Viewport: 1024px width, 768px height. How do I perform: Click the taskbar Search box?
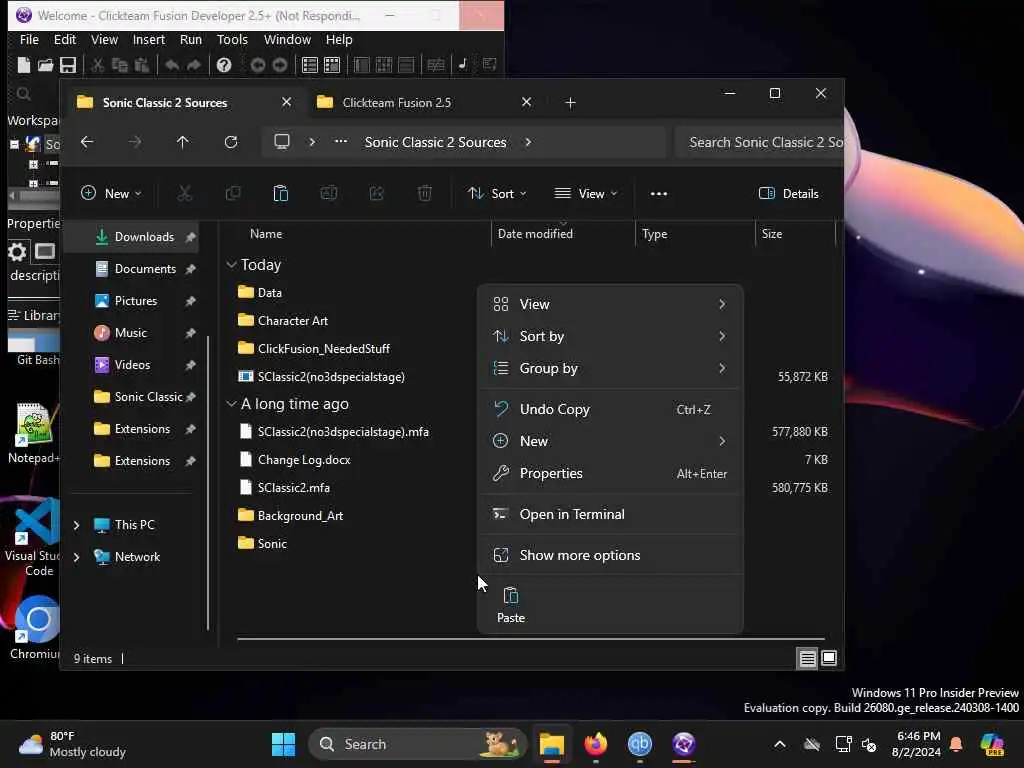click(x=417, y=744)
